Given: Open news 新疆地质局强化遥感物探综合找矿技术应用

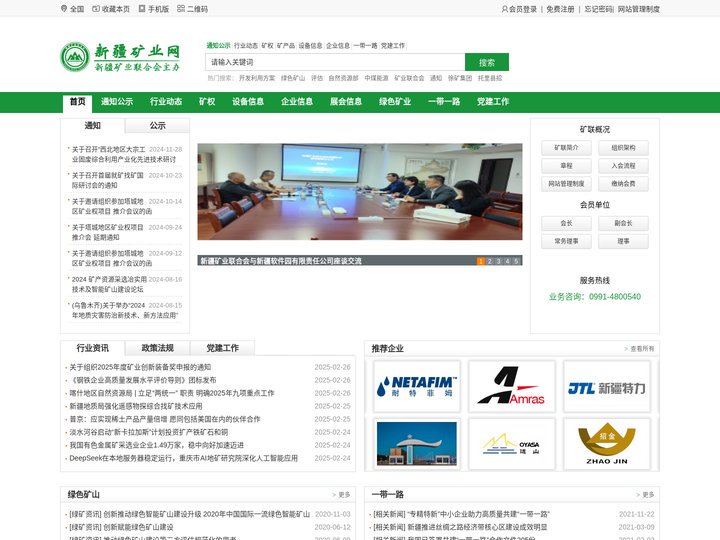Looking at the screenshot, I should click(136, 406).
